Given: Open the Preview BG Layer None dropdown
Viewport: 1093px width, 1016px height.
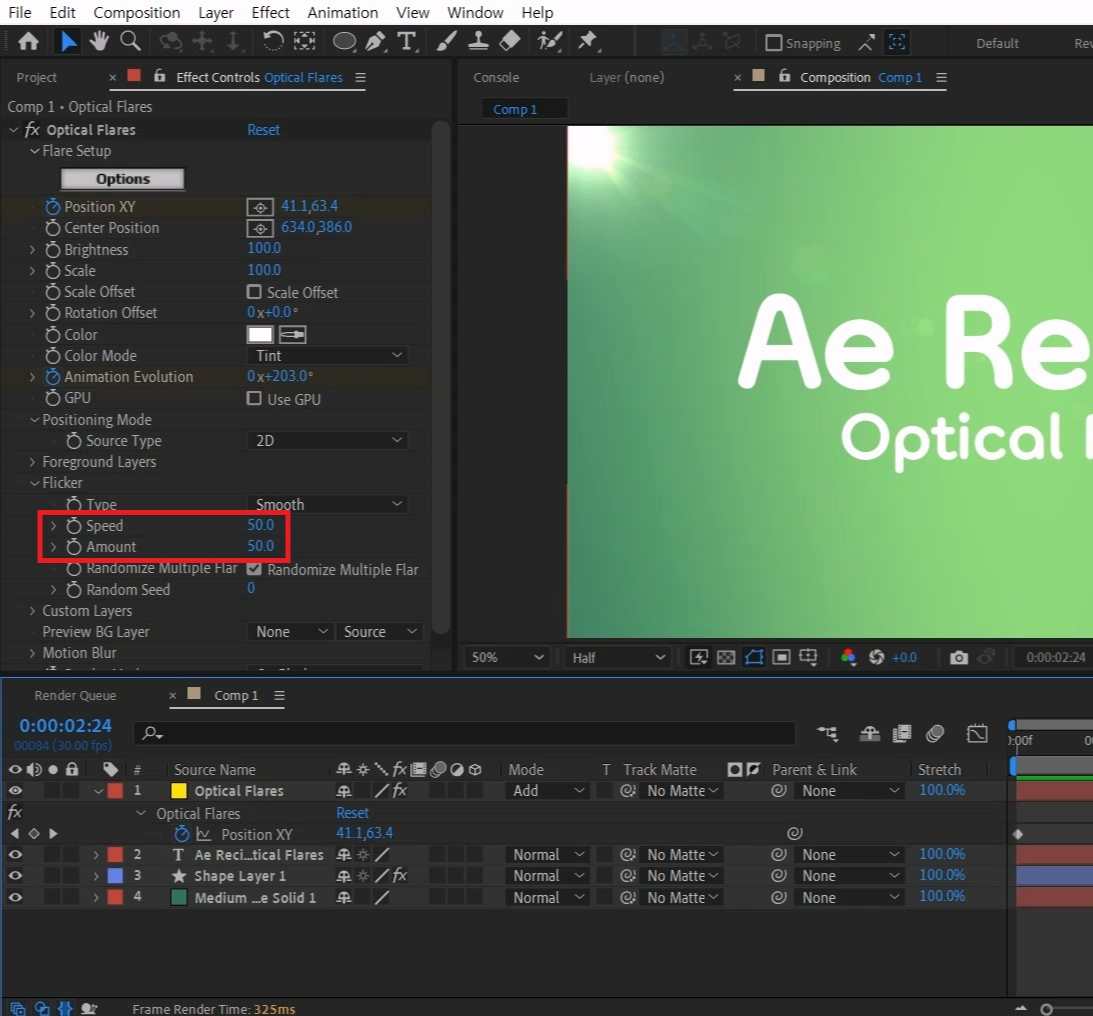Looking at the screenshot, I should point(289,631).
